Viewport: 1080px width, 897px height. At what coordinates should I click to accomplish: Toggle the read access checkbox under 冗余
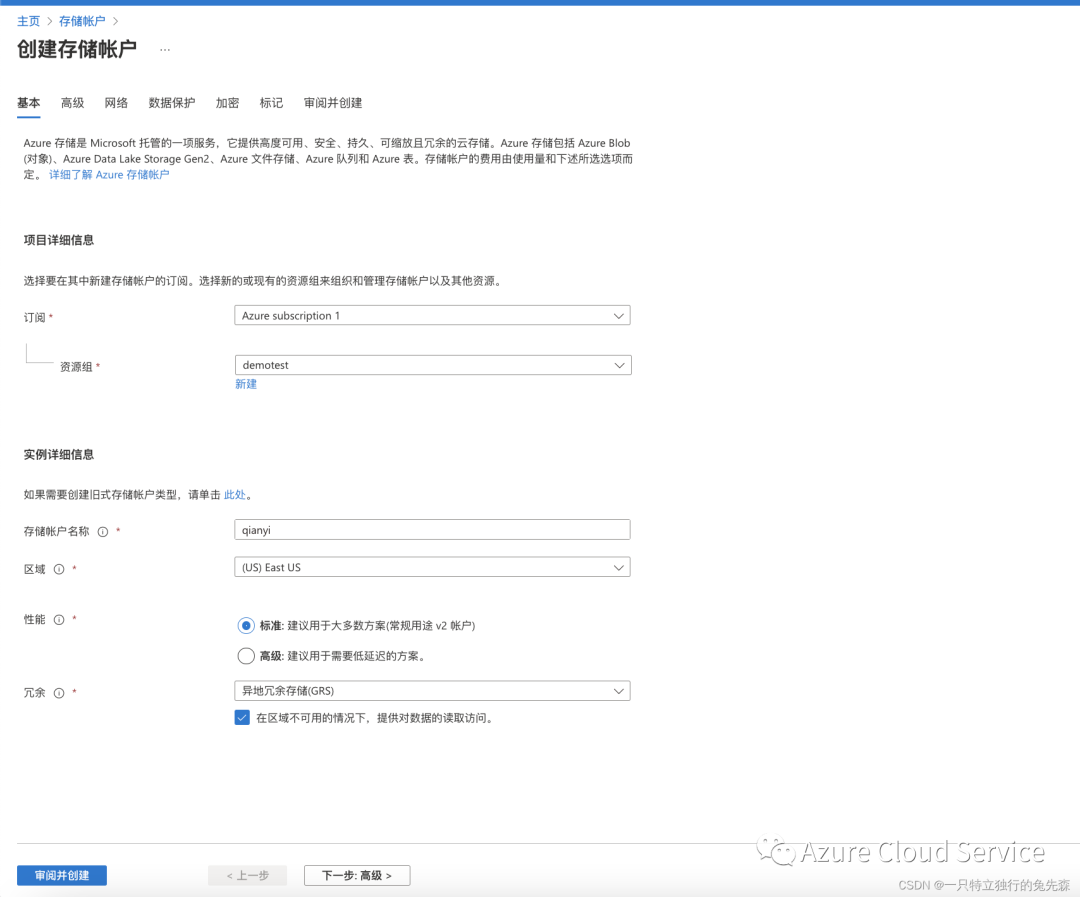(242, 718)
